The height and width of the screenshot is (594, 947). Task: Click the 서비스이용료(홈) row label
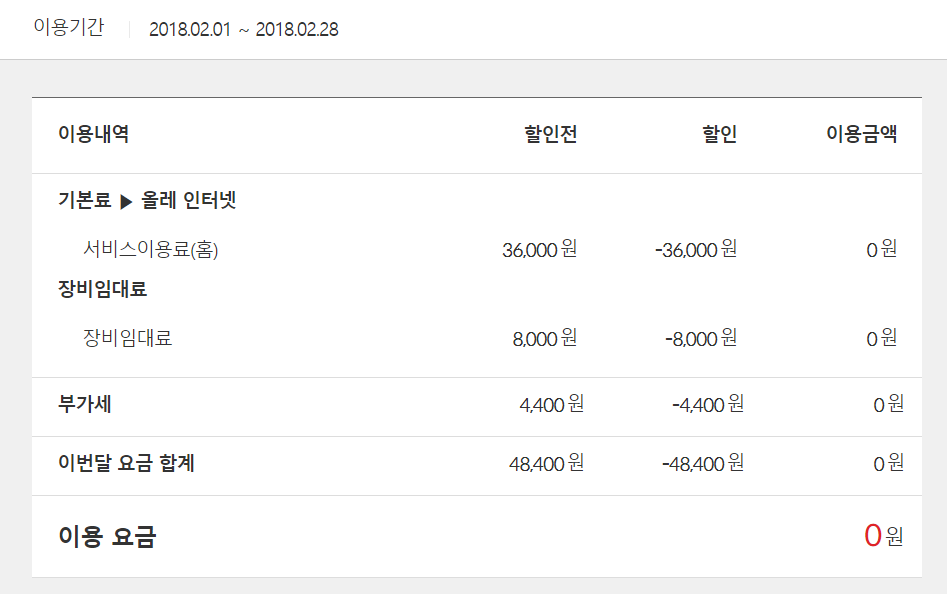coord(151,249)
